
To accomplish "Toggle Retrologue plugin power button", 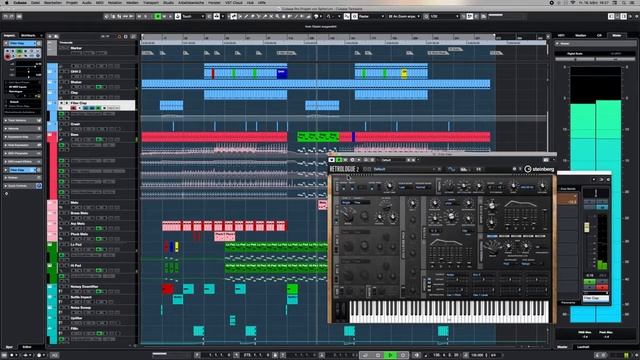I will click(332, 160).
